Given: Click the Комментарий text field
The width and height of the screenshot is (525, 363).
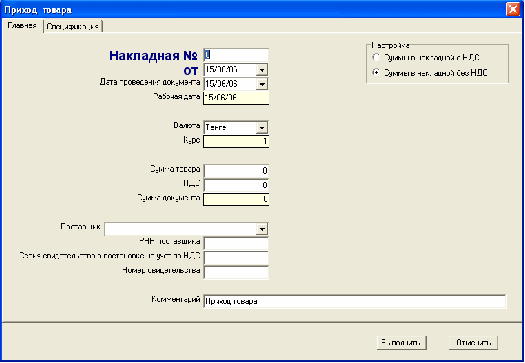Looking at the screenshot, I should point(355,301).
